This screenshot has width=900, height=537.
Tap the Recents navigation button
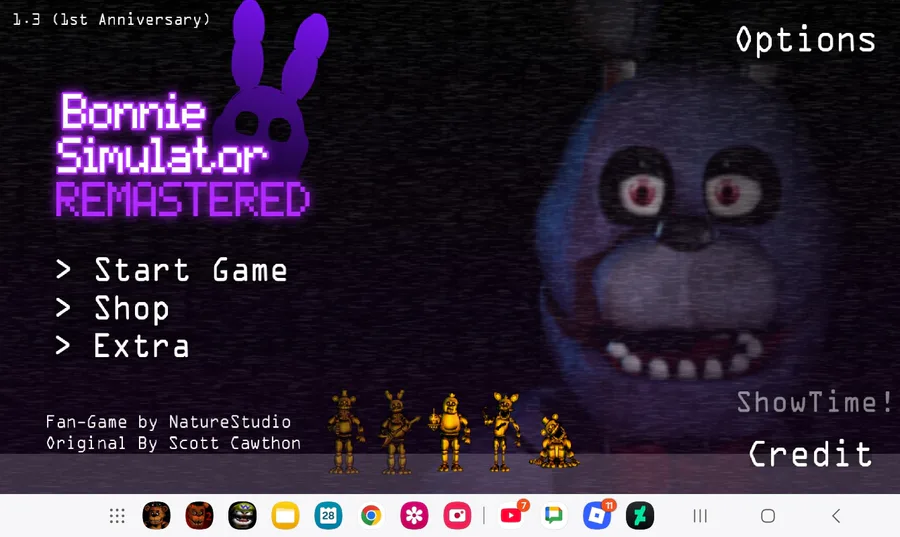click(x=700, y=516)
